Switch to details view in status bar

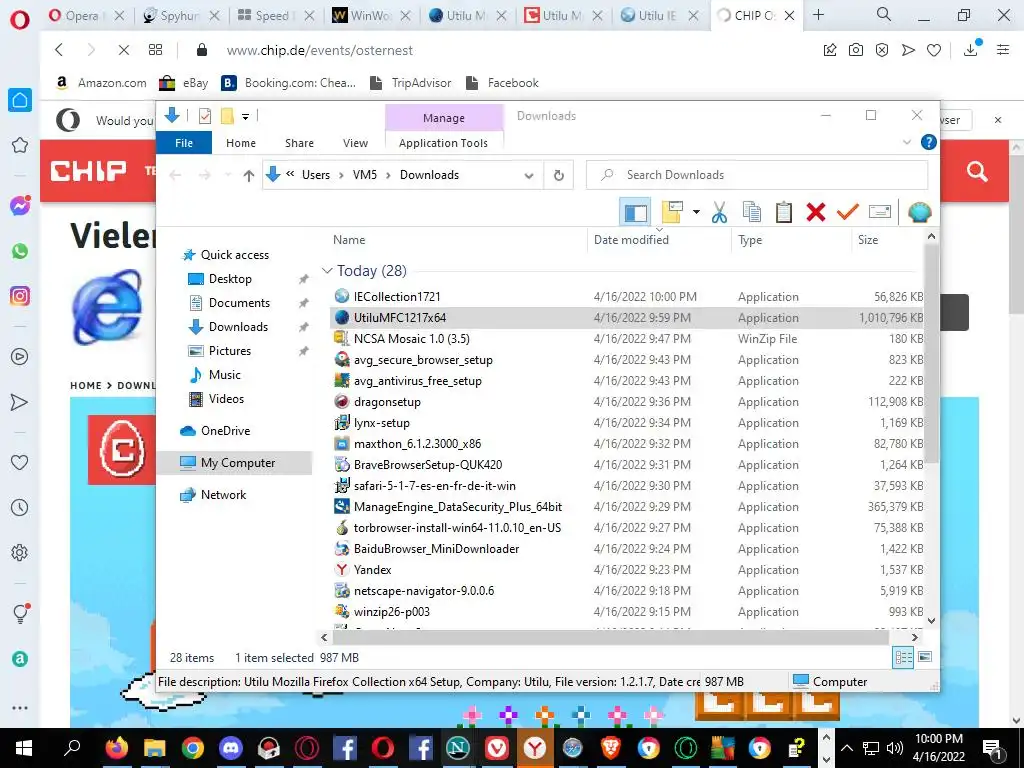(x=903, y=658)
